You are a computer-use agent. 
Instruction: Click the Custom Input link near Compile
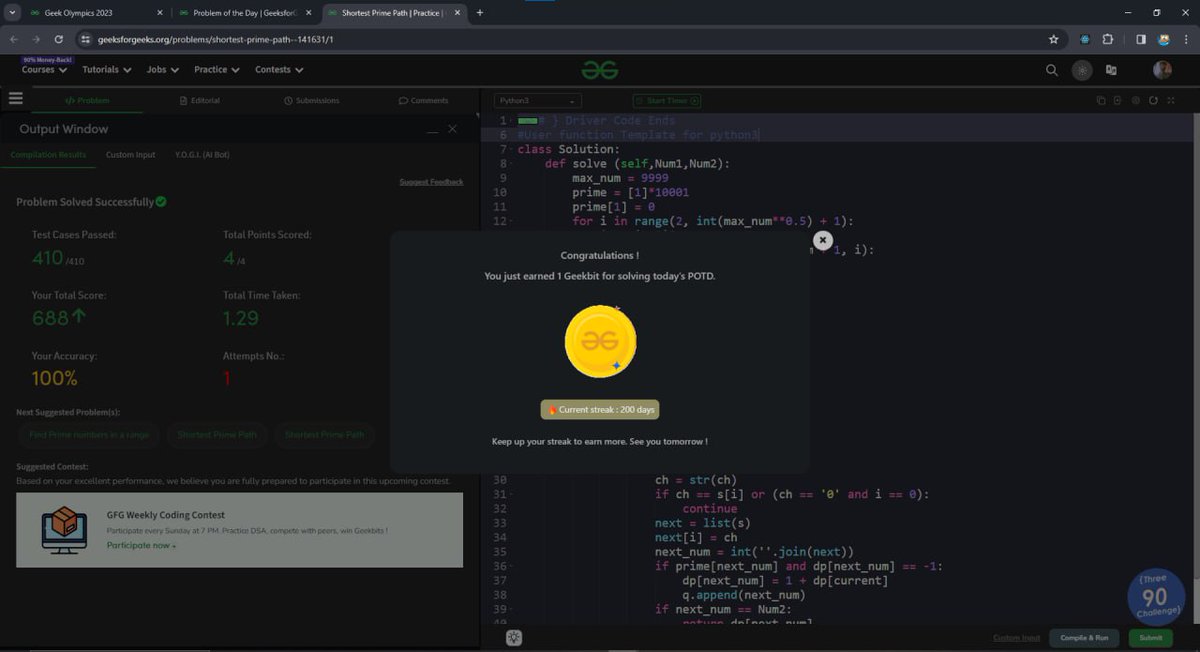click(1016, 638)
